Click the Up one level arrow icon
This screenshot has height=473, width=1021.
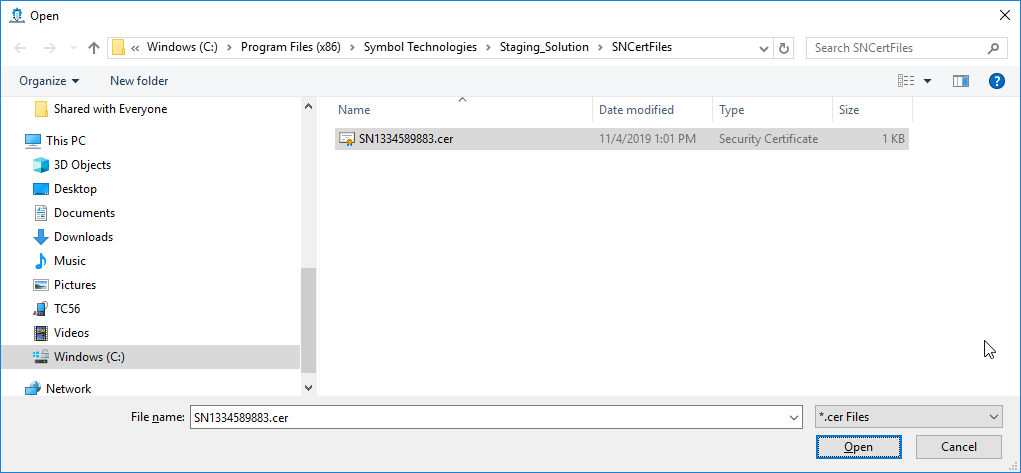pyautogui.click(x=94, y=48)
